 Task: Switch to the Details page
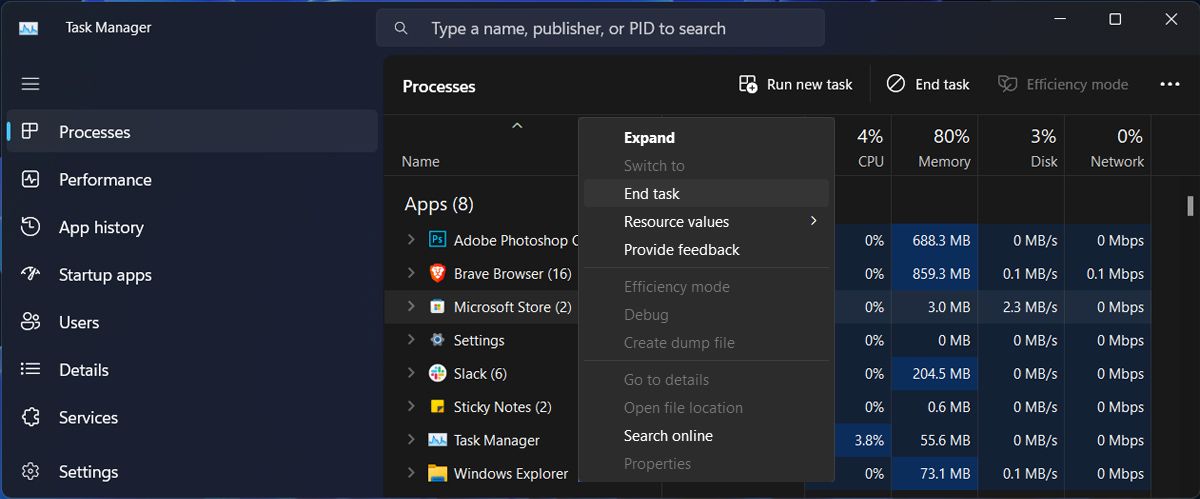point(192,370)
